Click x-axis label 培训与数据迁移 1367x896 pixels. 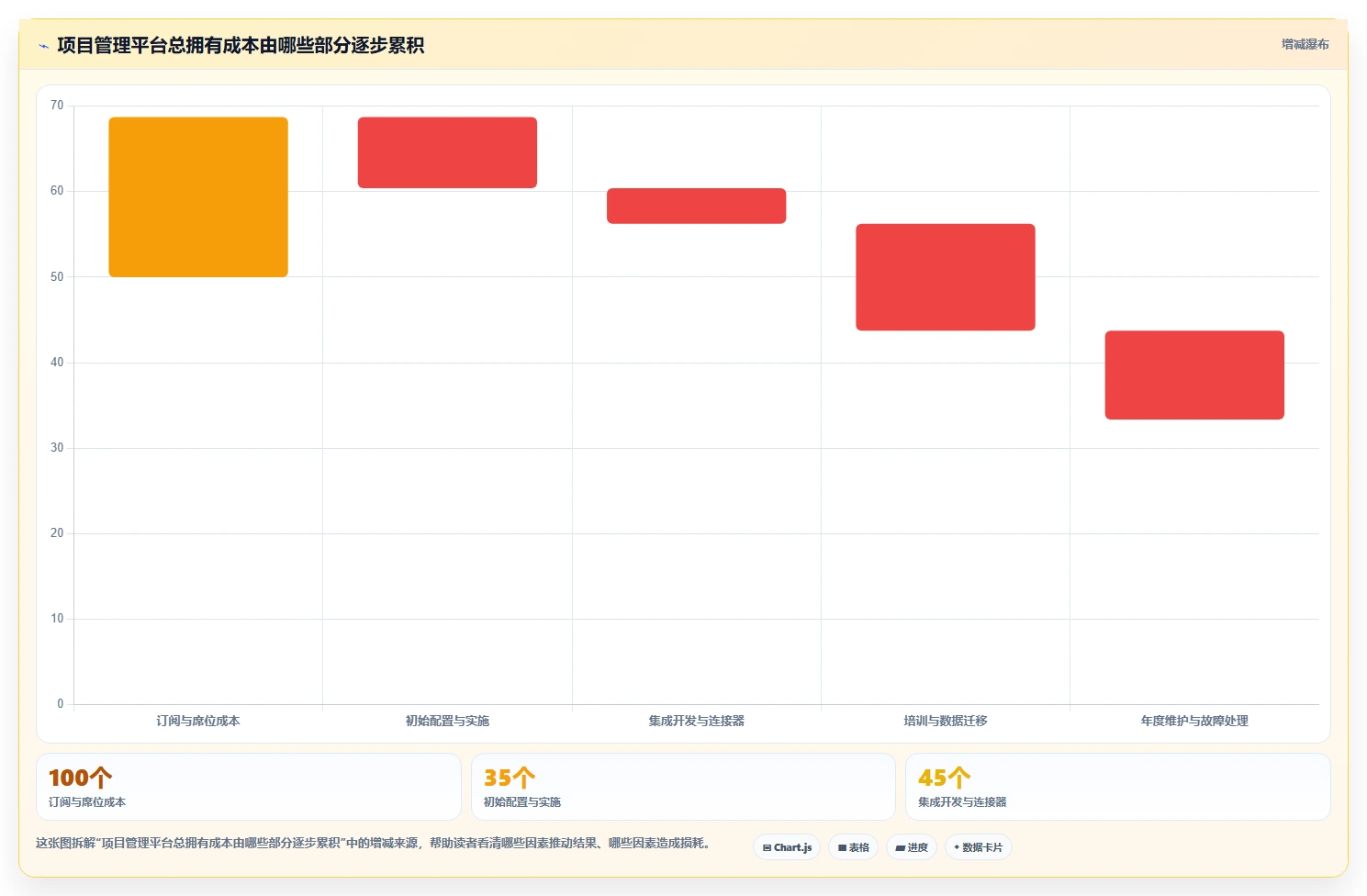click(x=946, y=721)
